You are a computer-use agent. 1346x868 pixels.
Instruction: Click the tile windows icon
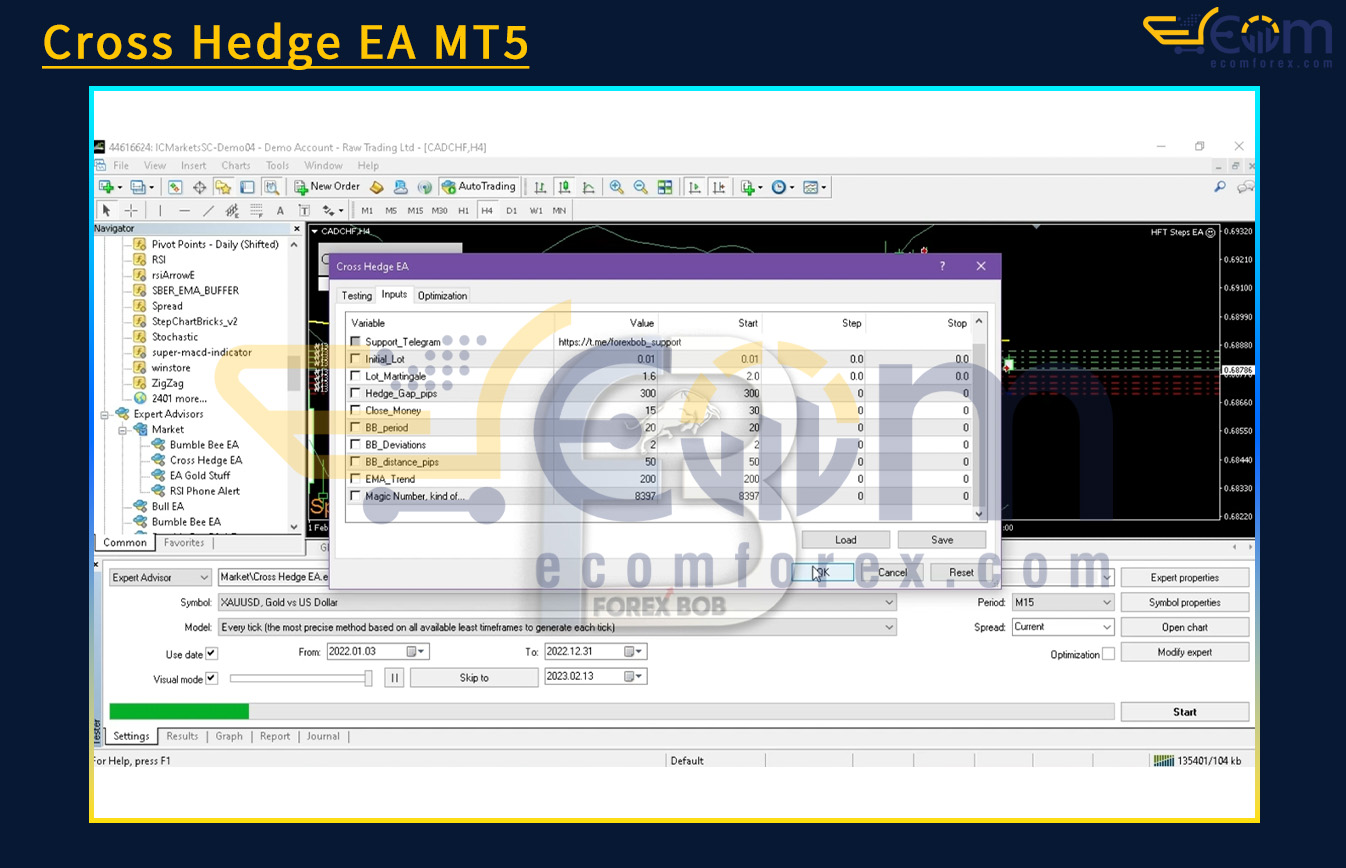click(x=664, y=187)
